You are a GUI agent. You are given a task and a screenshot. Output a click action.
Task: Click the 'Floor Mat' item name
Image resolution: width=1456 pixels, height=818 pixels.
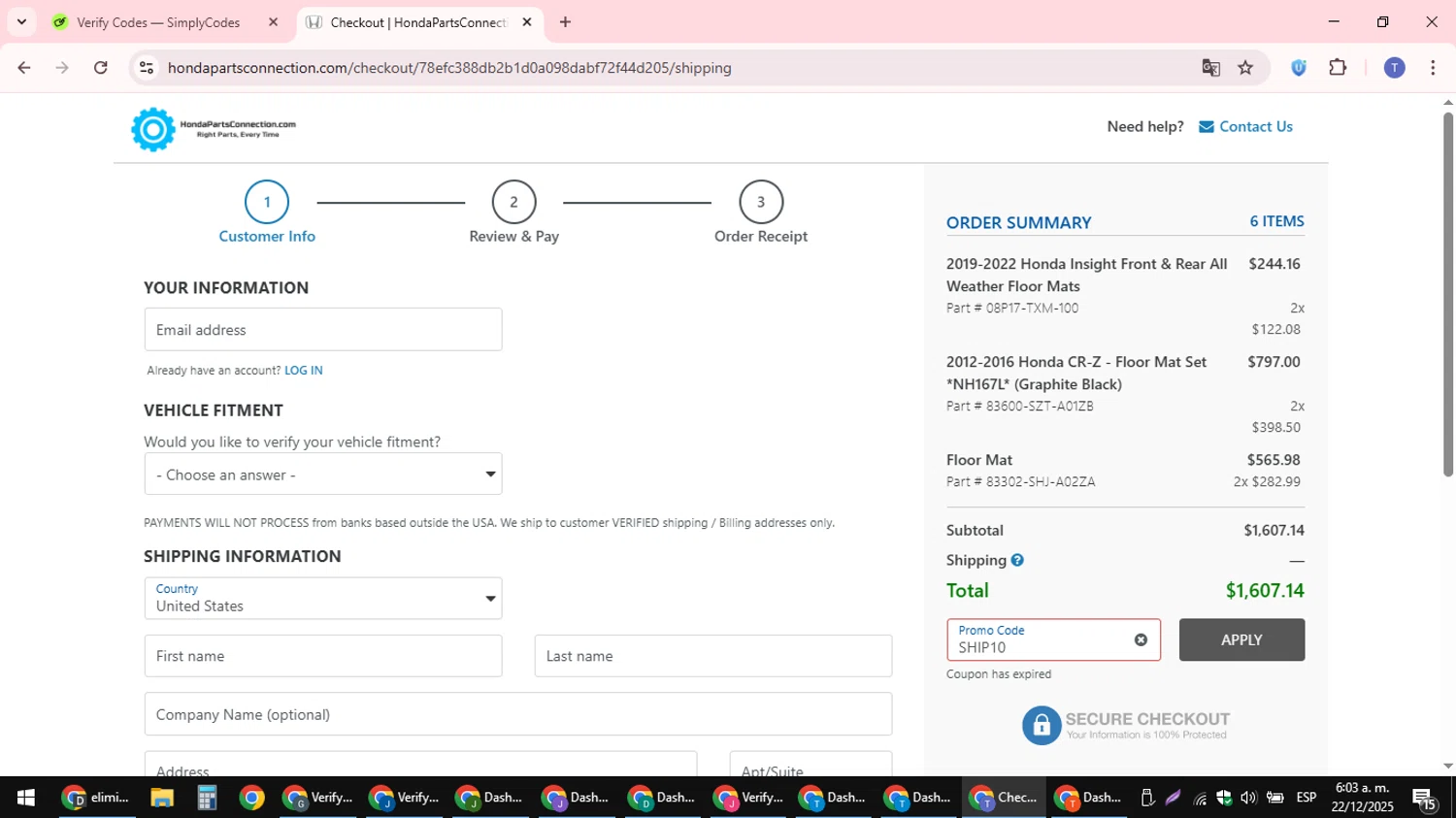(979, 460)
